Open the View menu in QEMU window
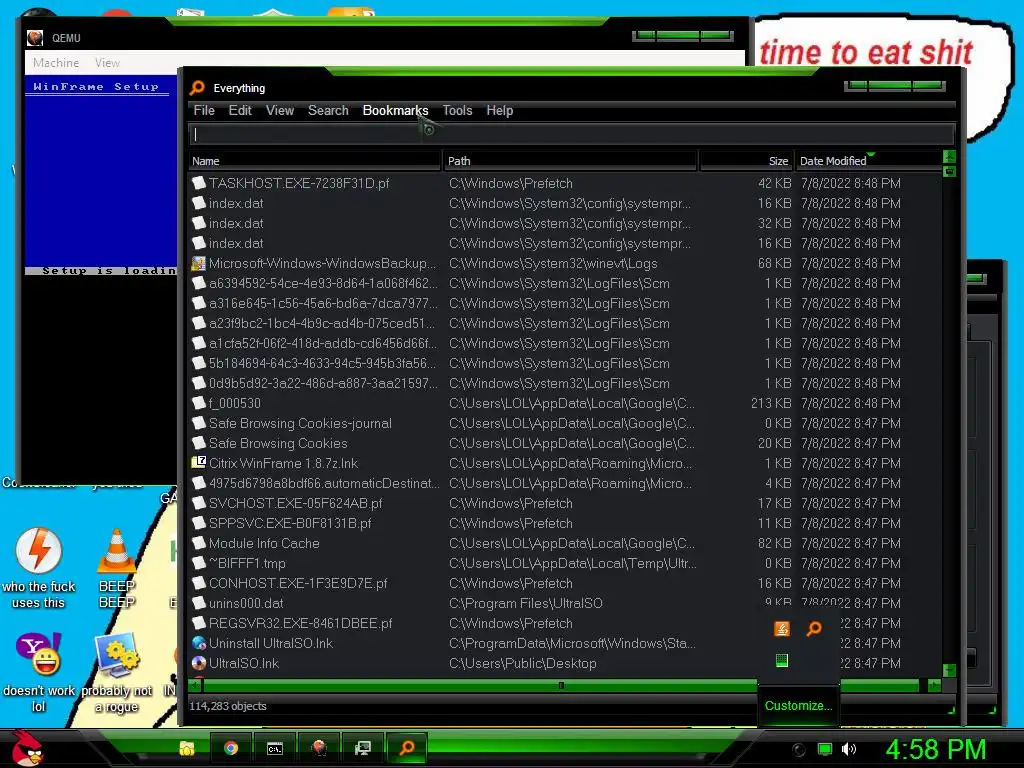1024x768 pixels. tap(107, 63)
